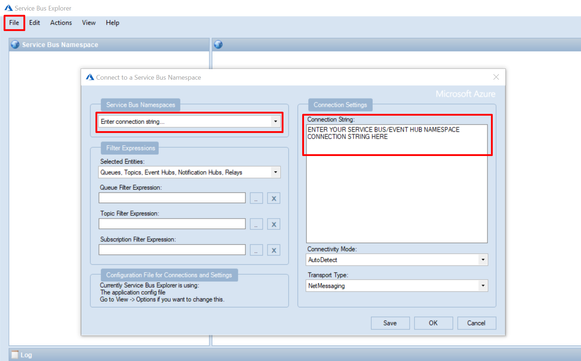Open the Help menu
The image size is (581, 361).
(x=112, y=23)
